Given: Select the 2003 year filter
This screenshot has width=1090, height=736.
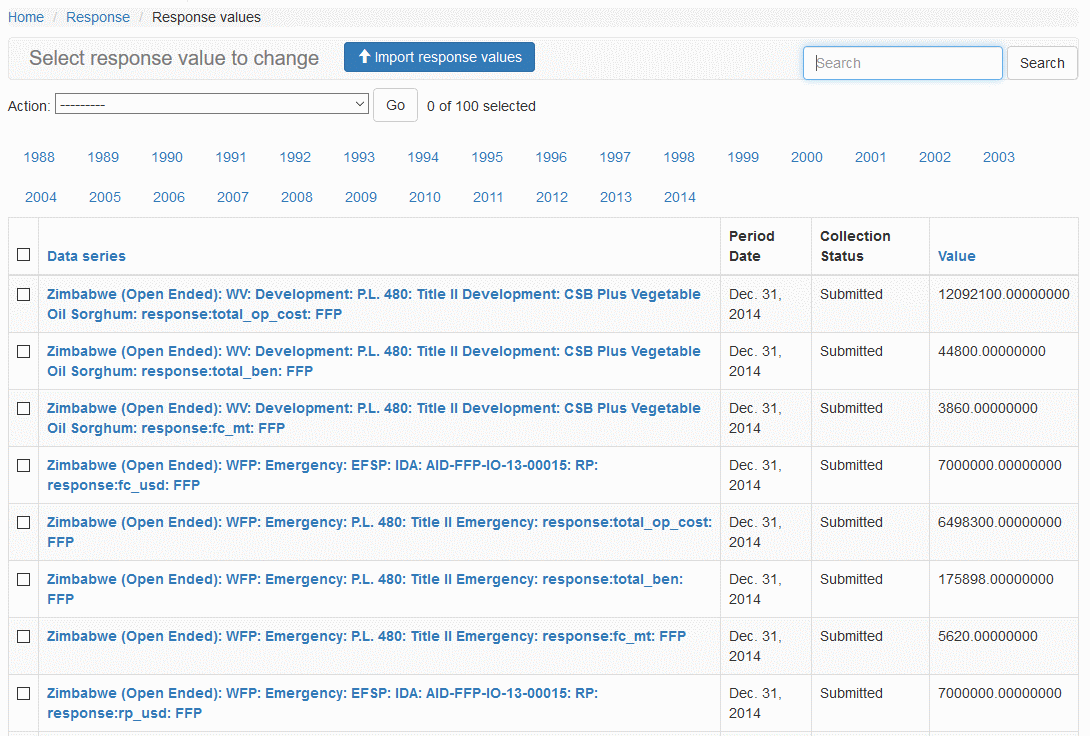Looking at the screenshot, I should [x=998, y=157].
